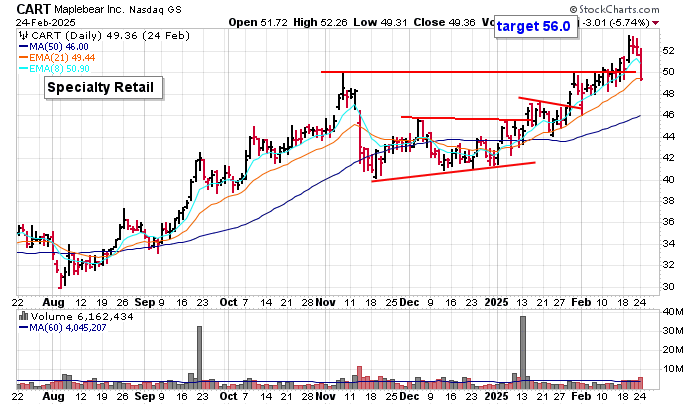The image size is (700, 405).
Task: Click the Oct label on the price chart's date axis
Action: click(229, 302)
